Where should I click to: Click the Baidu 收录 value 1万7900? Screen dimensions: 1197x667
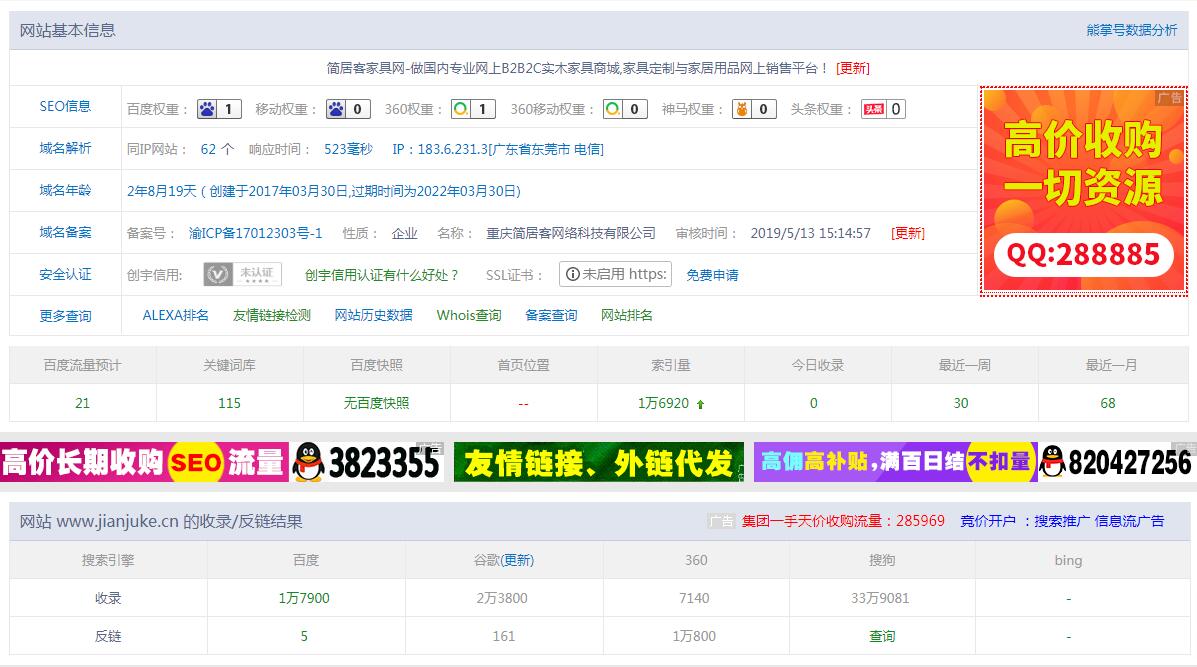click(304, 598)
